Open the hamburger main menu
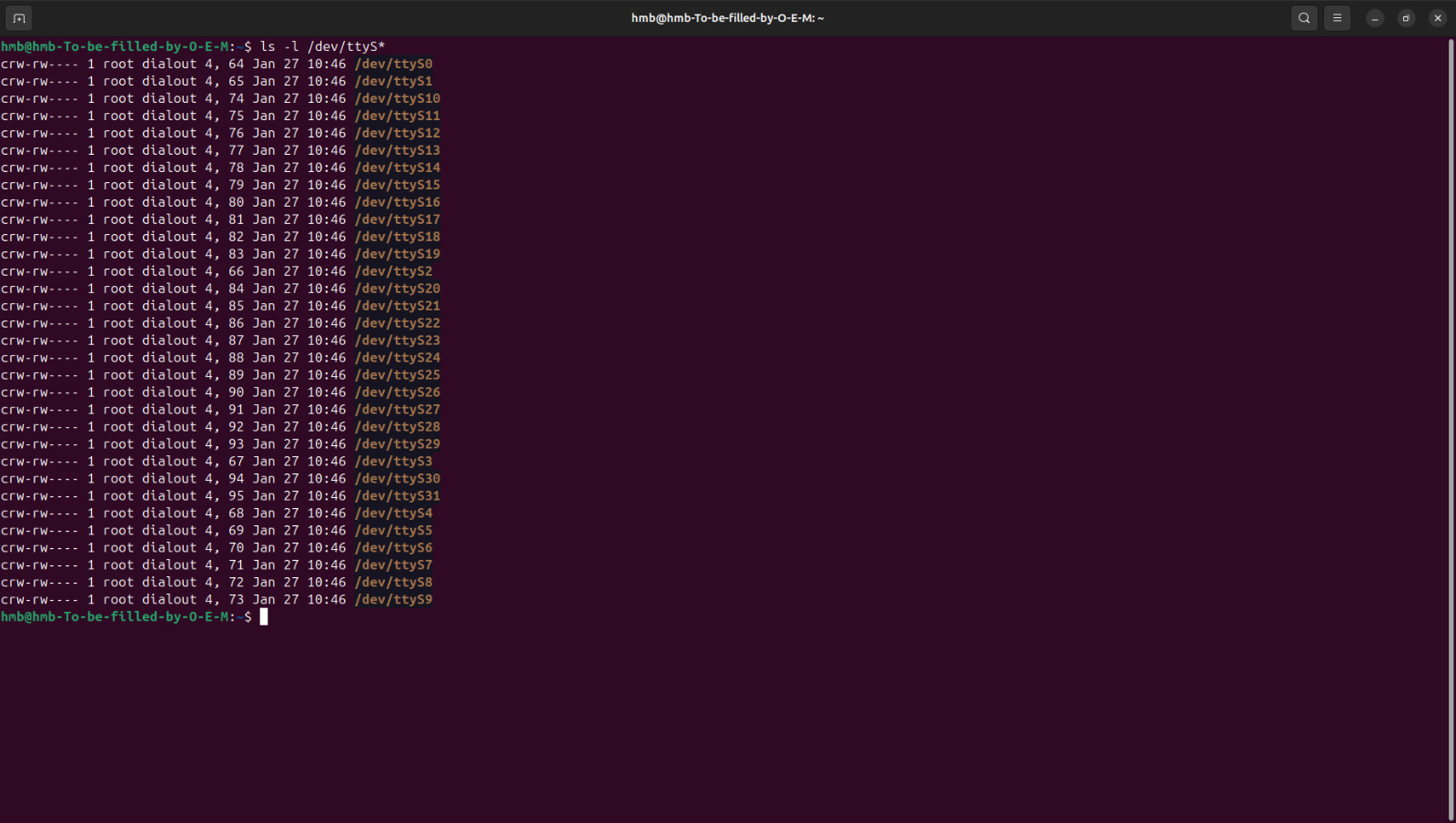Image resolution: width=1456 pixels, height=823 pixels. pos(1337,18)
